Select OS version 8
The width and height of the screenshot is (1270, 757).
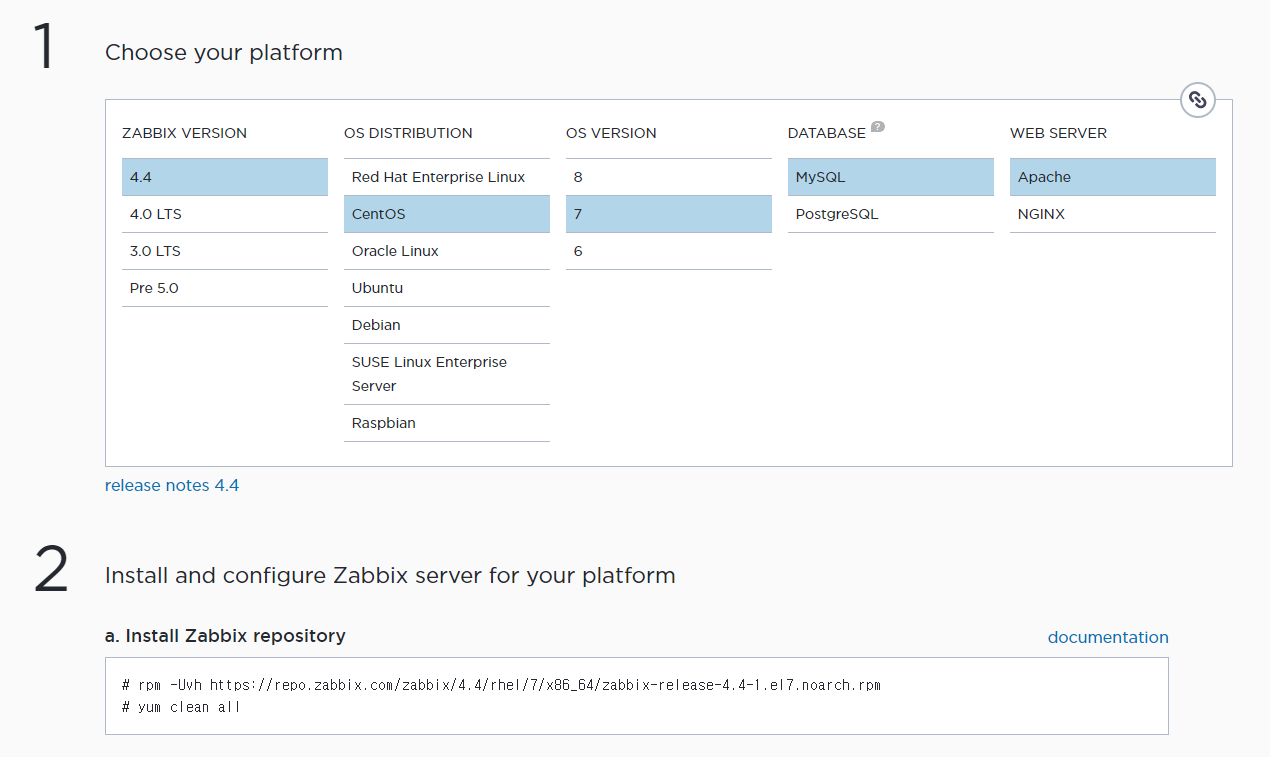click(669, 177)
